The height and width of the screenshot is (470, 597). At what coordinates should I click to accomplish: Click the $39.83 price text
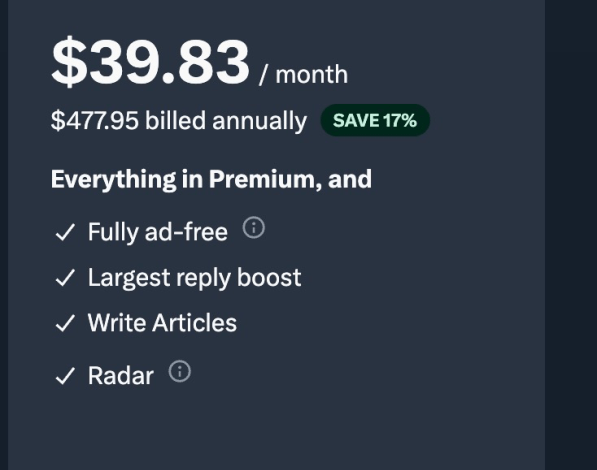[x=150, y=61]
